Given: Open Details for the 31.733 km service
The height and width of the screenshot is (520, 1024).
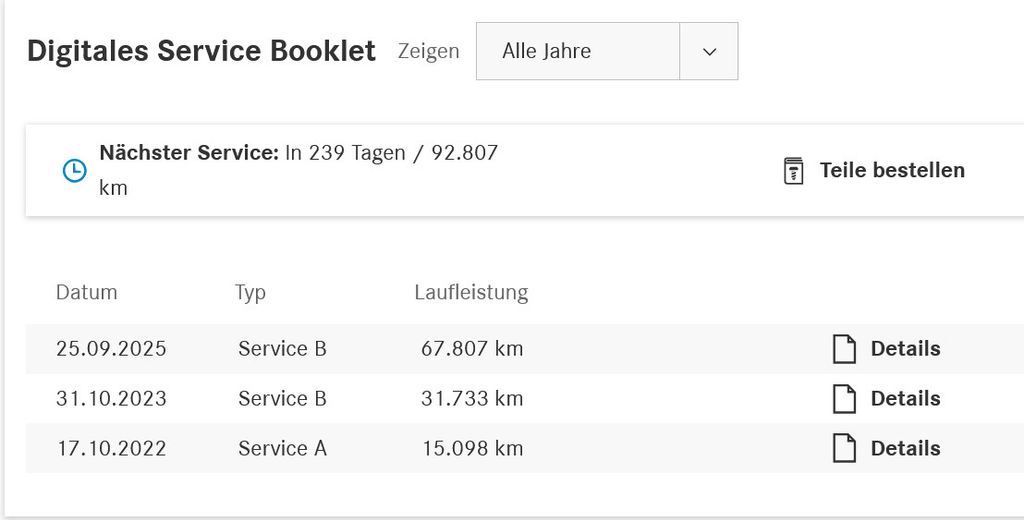Looking at the screenshot, I should tap(905, 399).
